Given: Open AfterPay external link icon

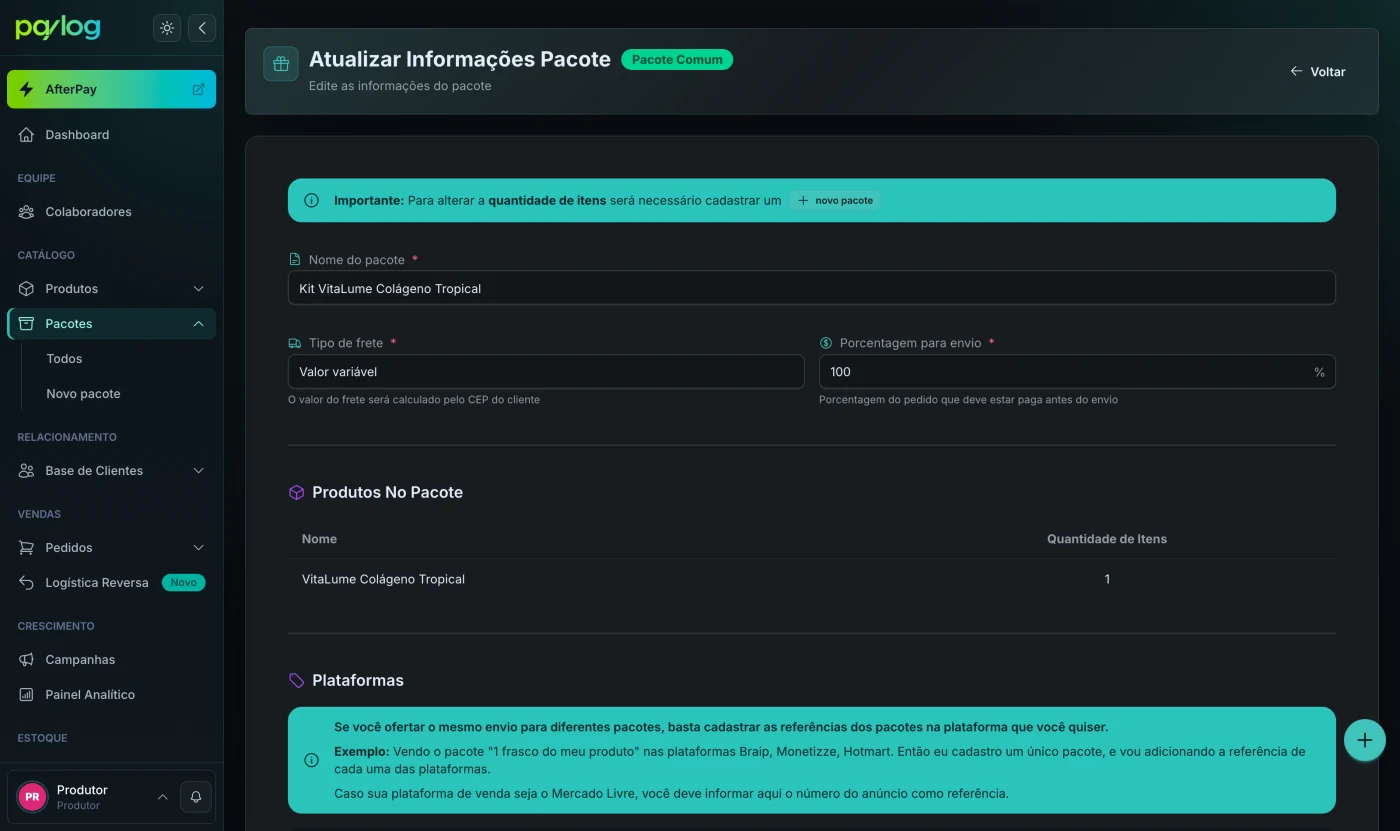Looking at the screenshot, I should (x=198, y=89).
